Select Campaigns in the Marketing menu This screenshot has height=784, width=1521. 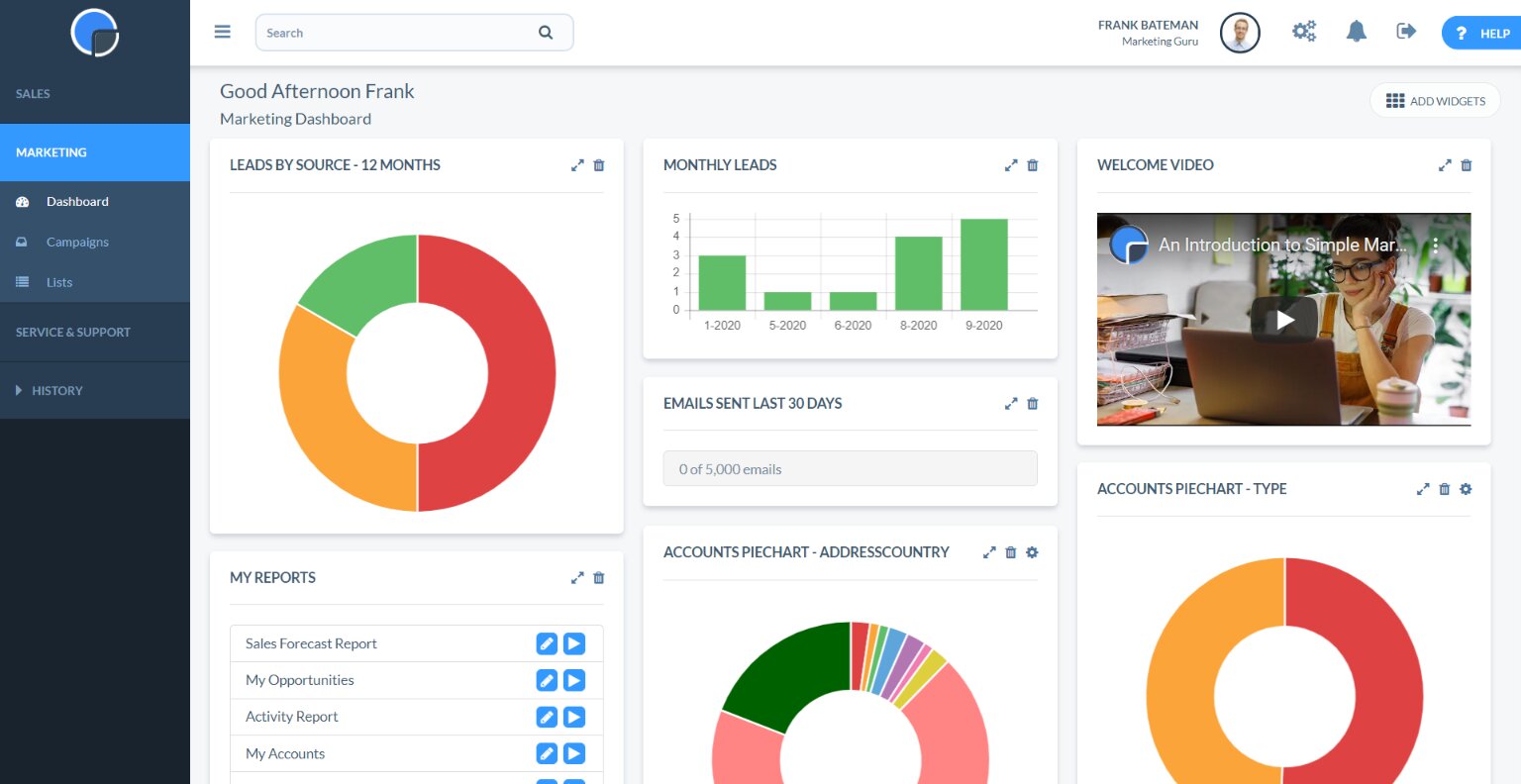[77, 242]
